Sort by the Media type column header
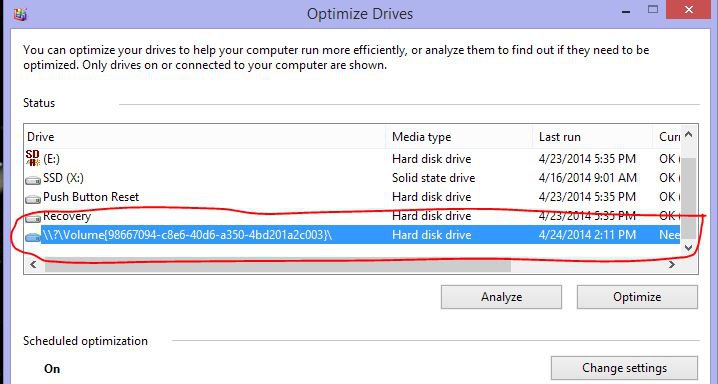 tap(459, 136)
